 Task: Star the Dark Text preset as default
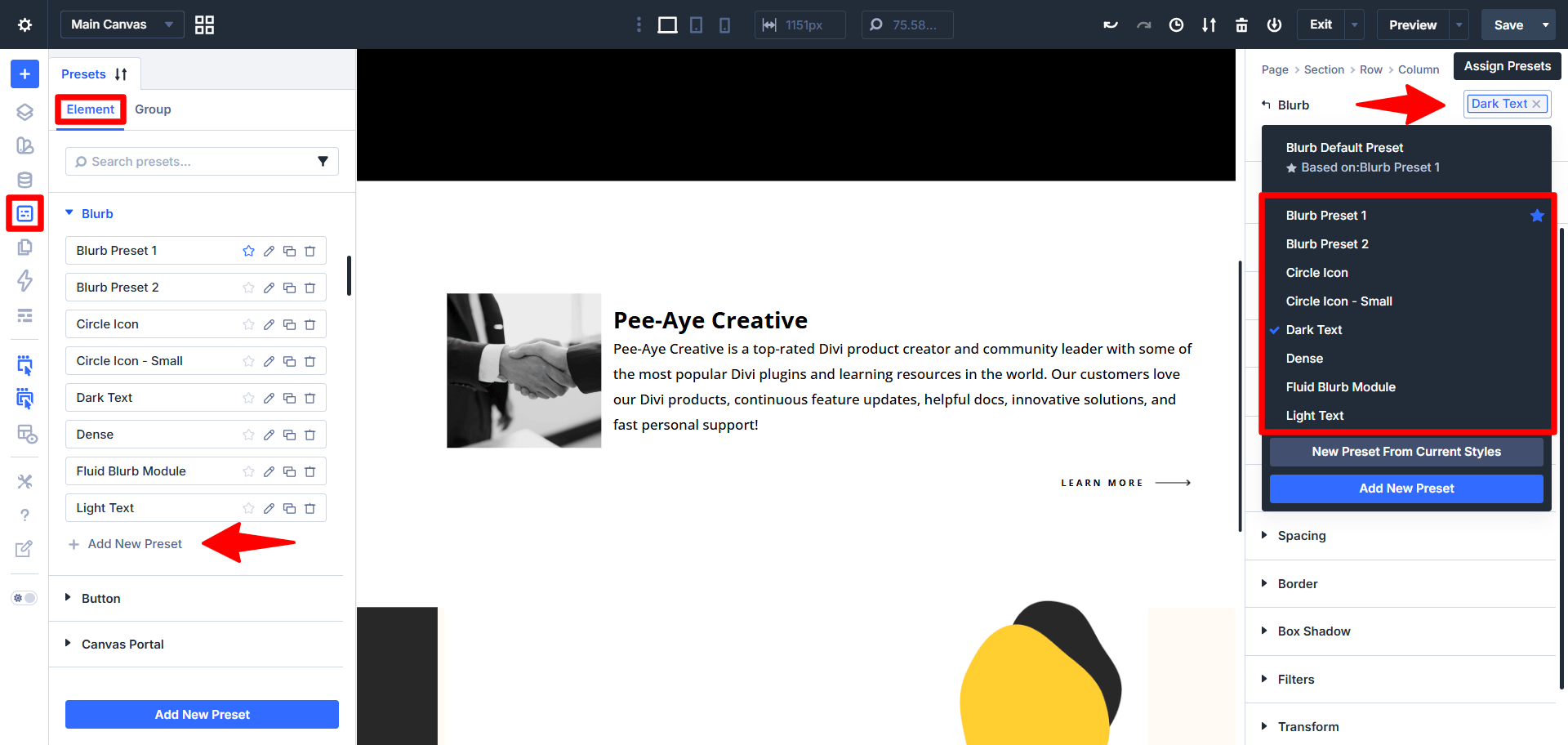click(x=248, y=398)
